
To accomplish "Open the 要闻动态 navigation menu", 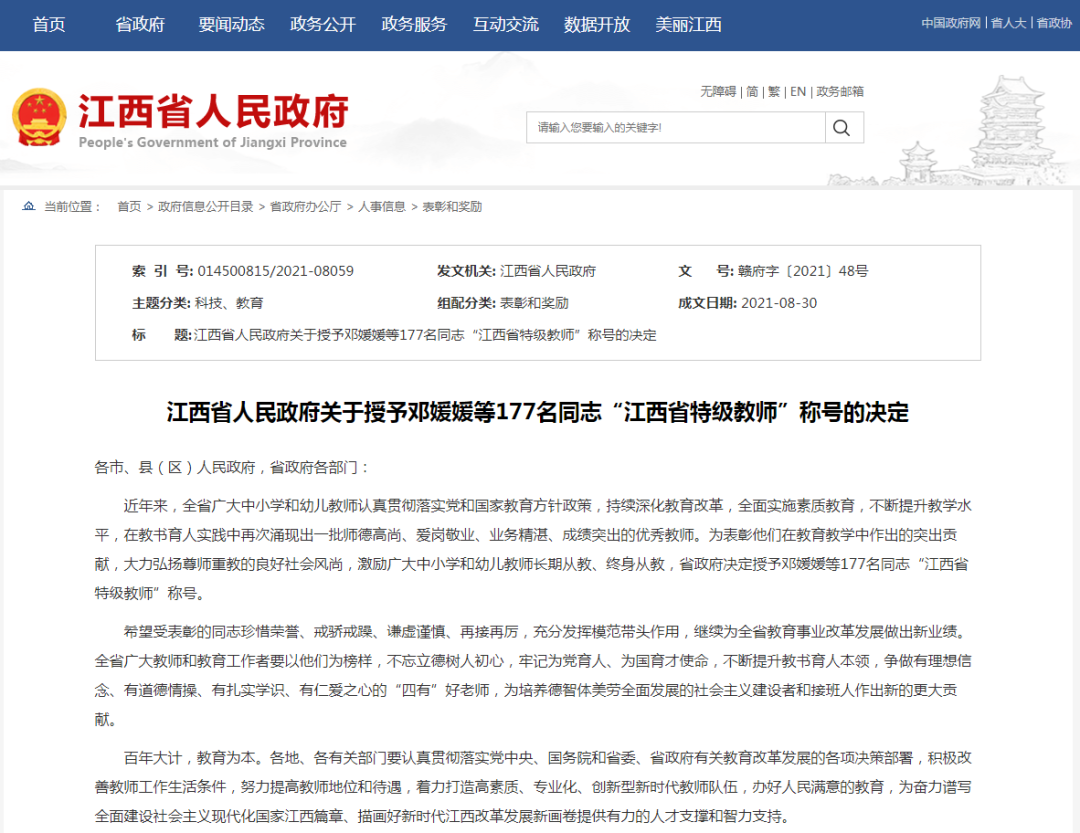I will point(231,25).
